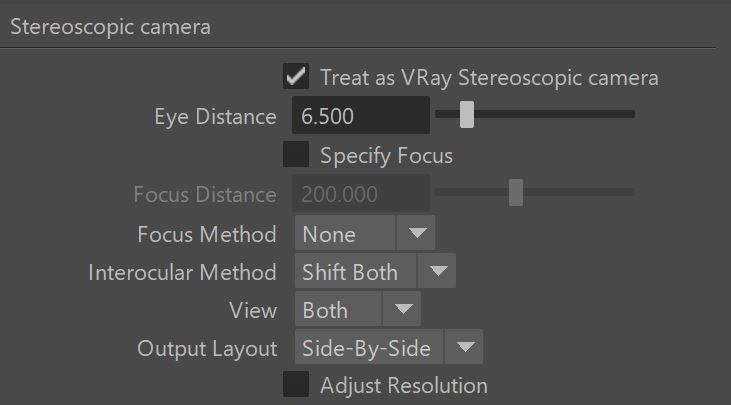Click the Output Layout label
Viewport: 731px width, 405px height.
tap(207, 349)
